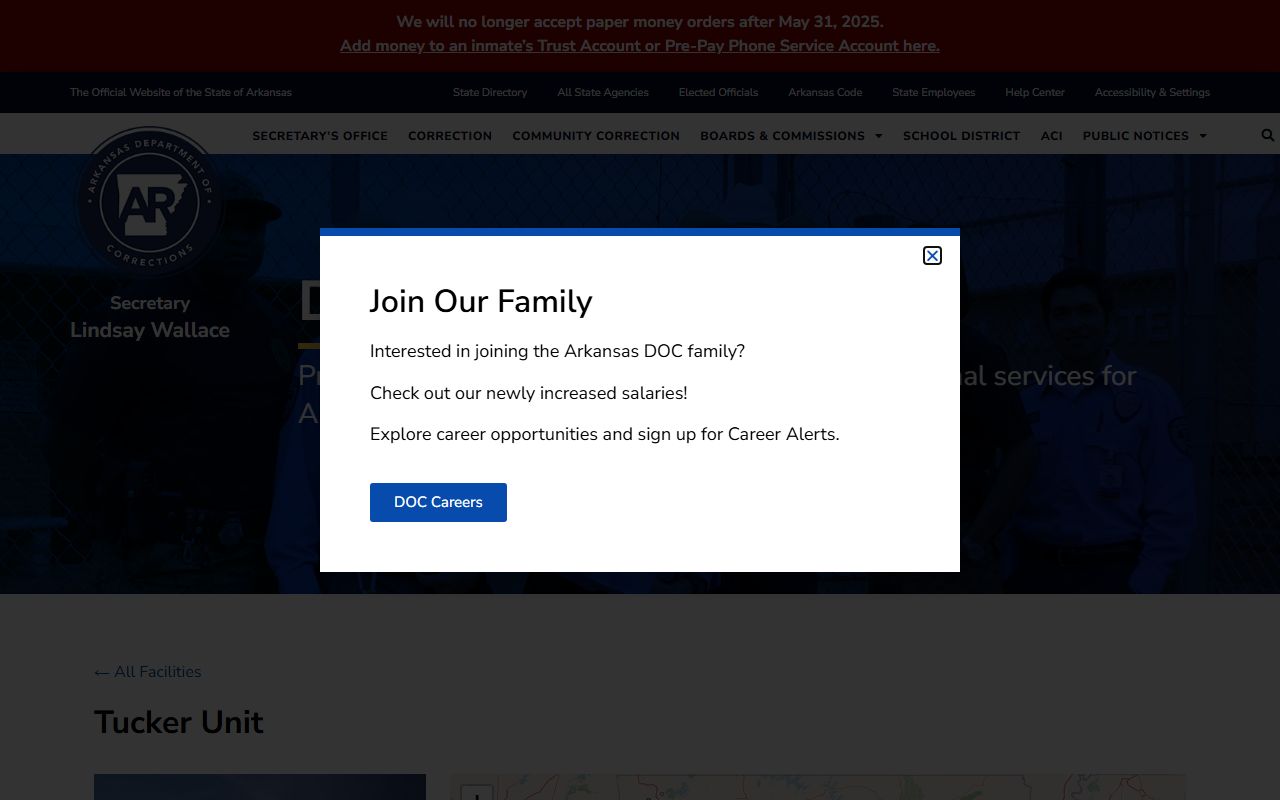Click the Career Alerts text line
This screenshot has width=1280, height=800.
pyautogui.click(x=605, y=434)
